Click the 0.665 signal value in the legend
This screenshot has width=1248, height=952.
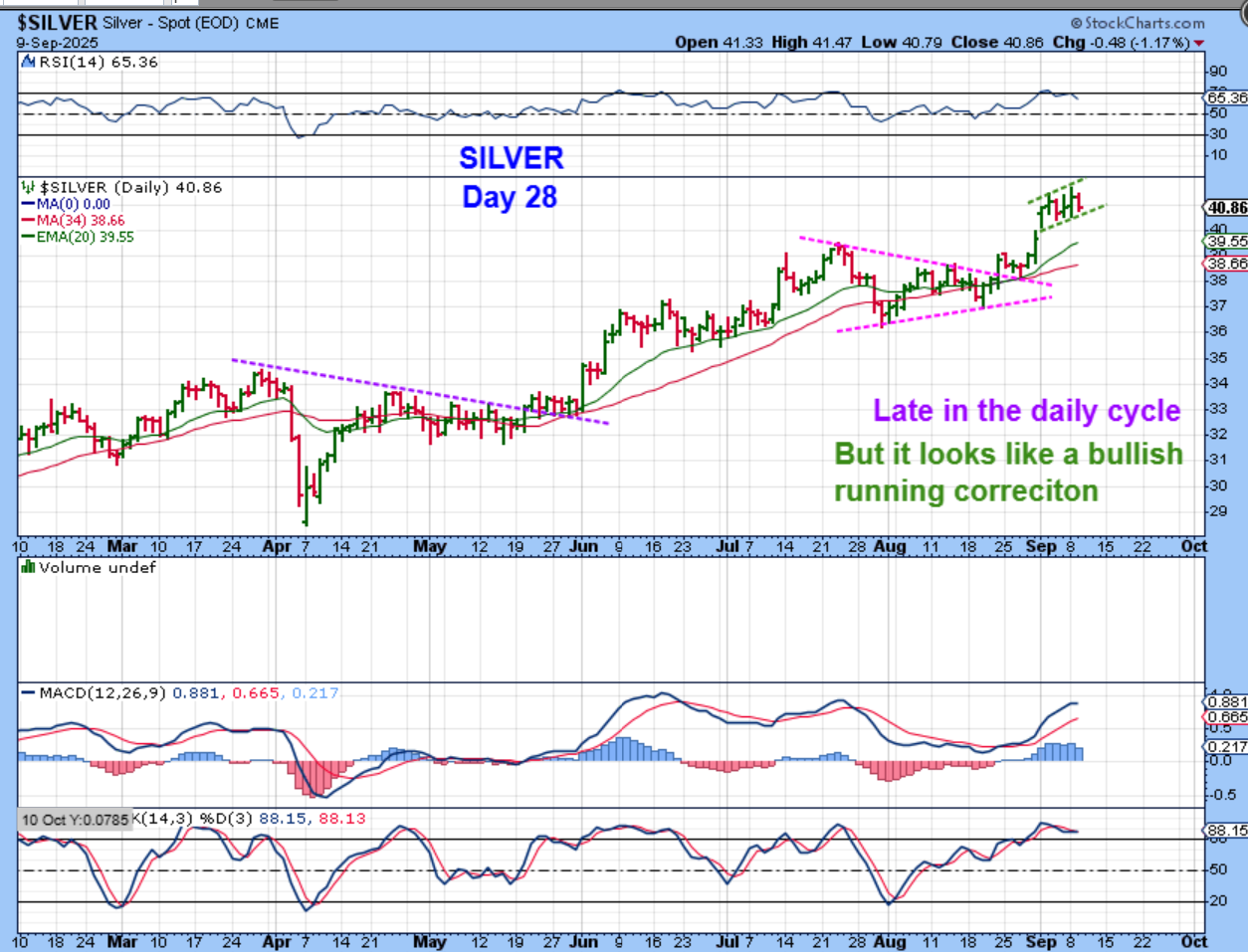click(x=256, y=692)
